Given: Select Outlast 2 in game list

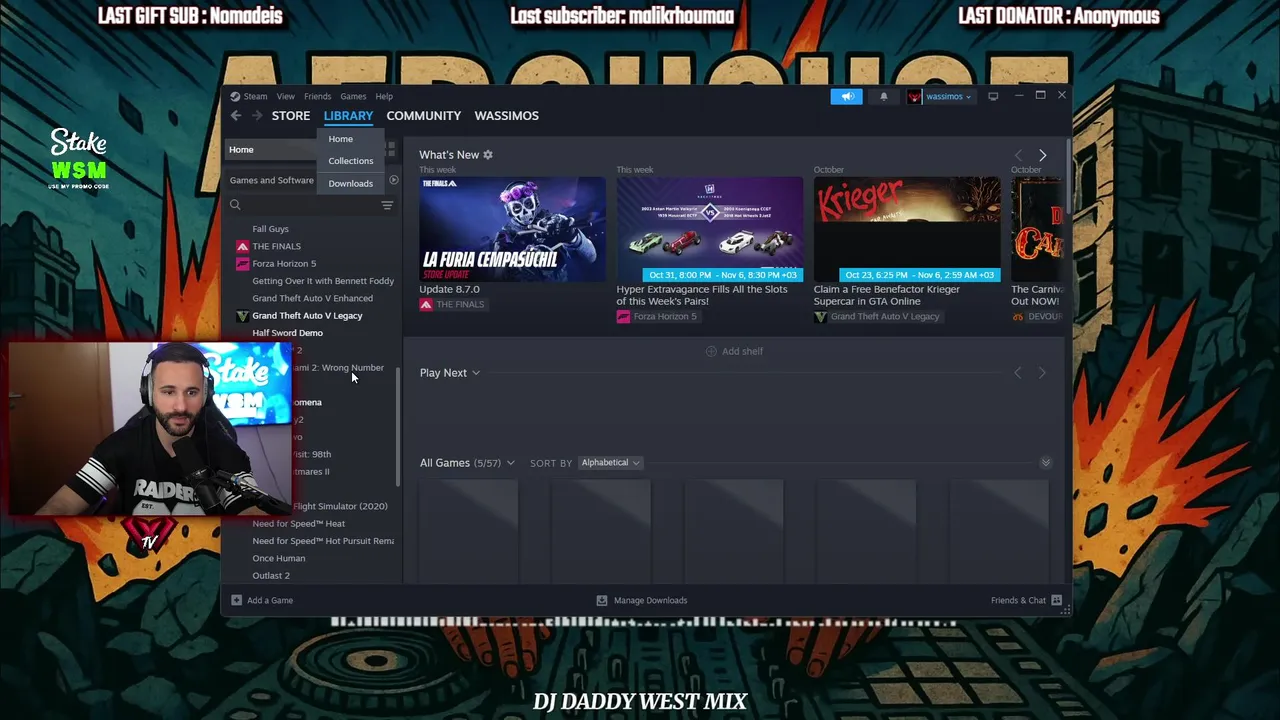Looking at the screenshot, I should (x=271, y=576).
